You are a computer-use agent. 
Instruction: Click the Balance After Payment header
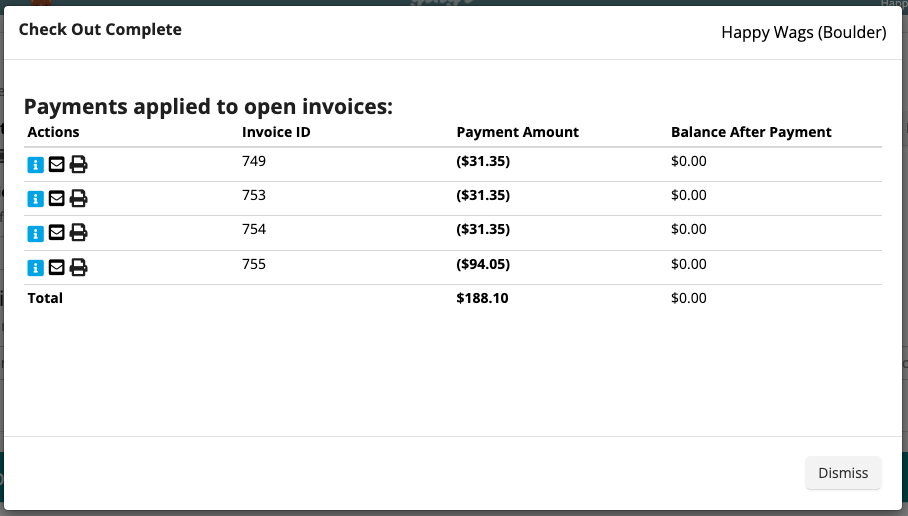pyautogui.click(x=751, y=132)
